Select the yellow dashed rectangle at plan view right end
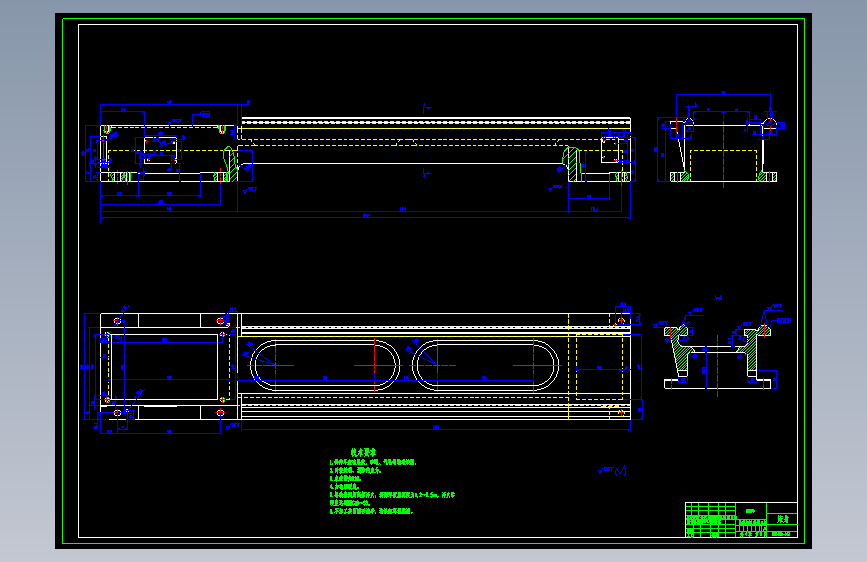 tap(599, 366)
